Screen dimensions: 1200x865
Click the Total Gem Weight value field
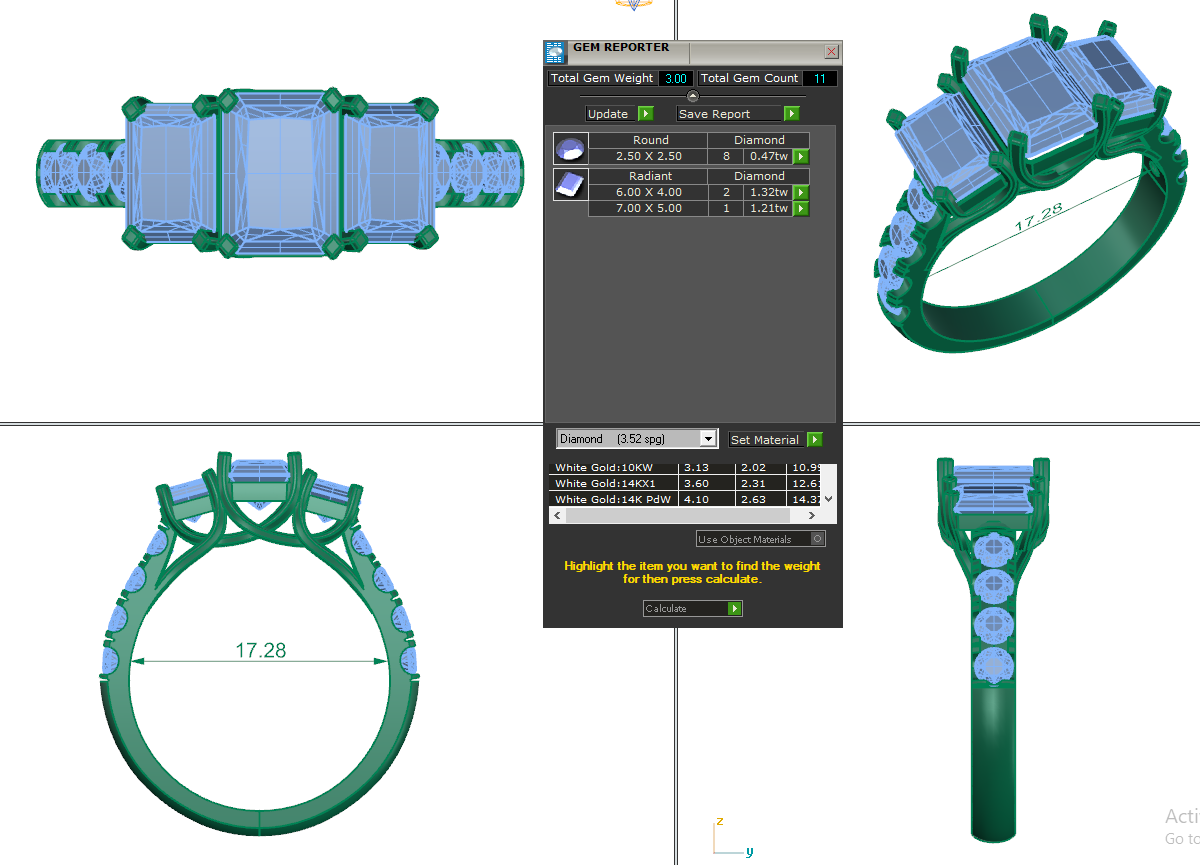pos(676,78)
